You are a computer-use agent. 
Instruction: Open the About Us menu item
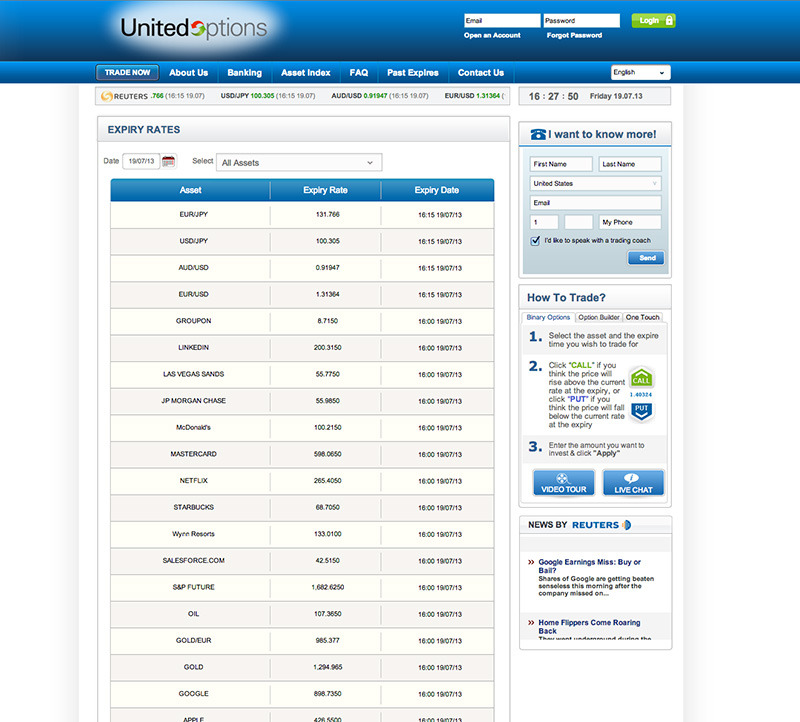pyautogui.click(x=189, y=72)
